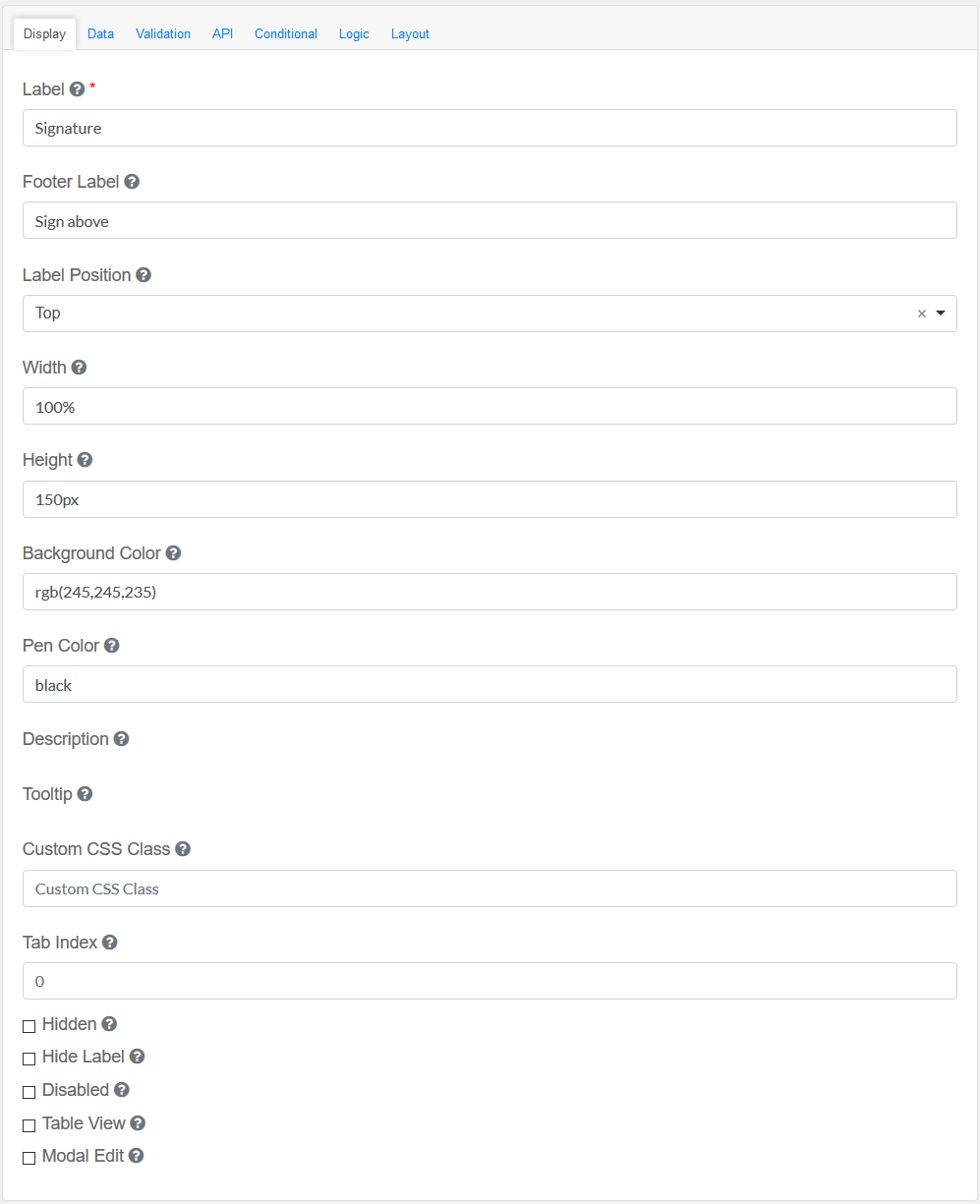Toggle the Hide Label checkbox
The width and height of the screenshot is (980, 1204).
tap(29, 1059)
